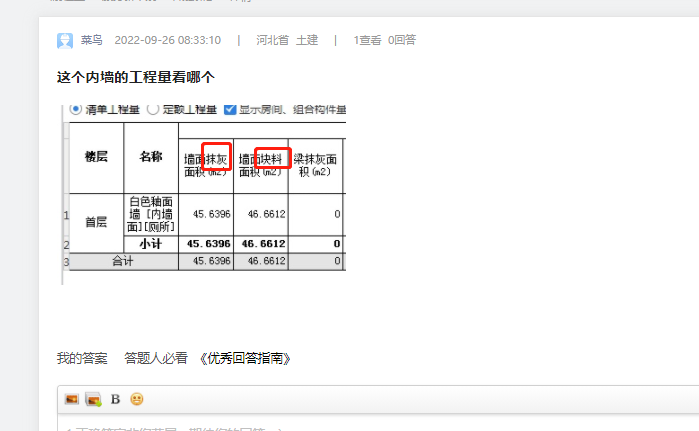
Task: Click the 首层 floor cell
Action: (96, 222)
